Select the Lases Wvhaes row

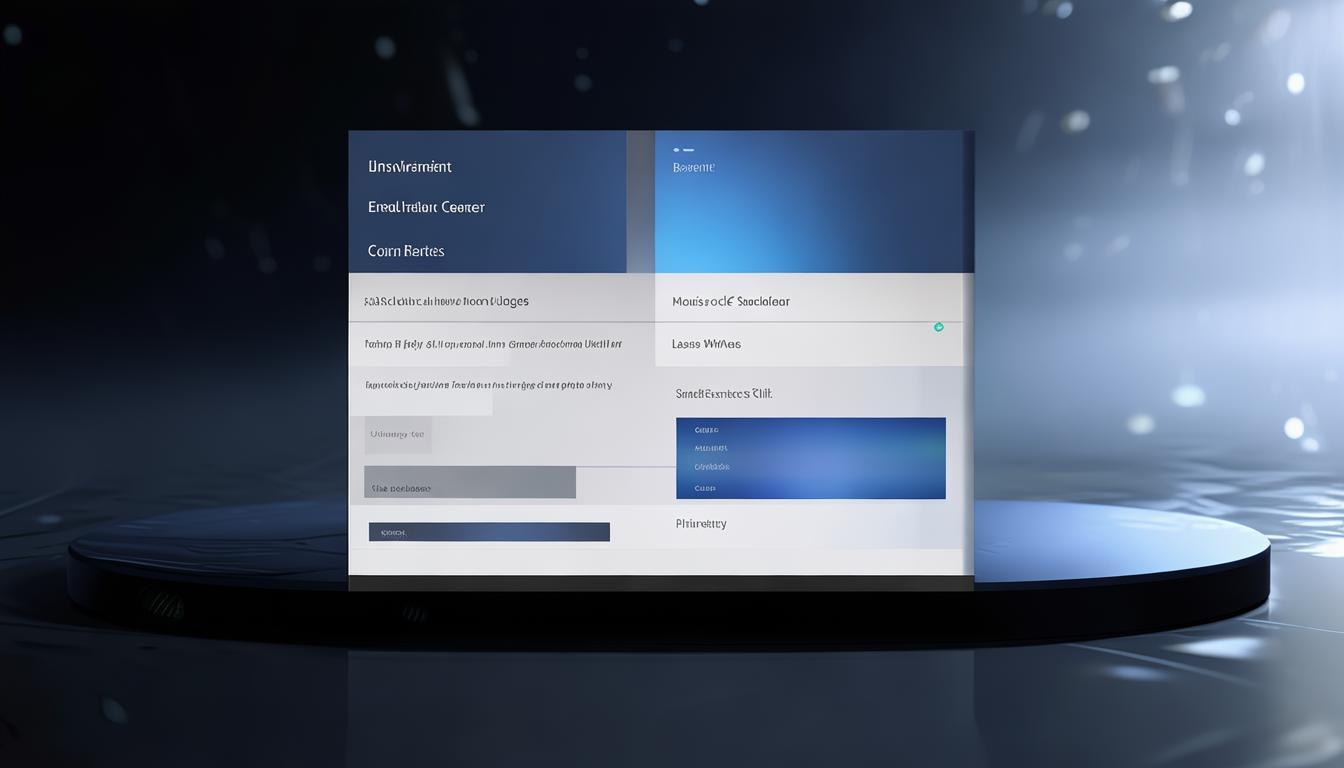point(706,344)
